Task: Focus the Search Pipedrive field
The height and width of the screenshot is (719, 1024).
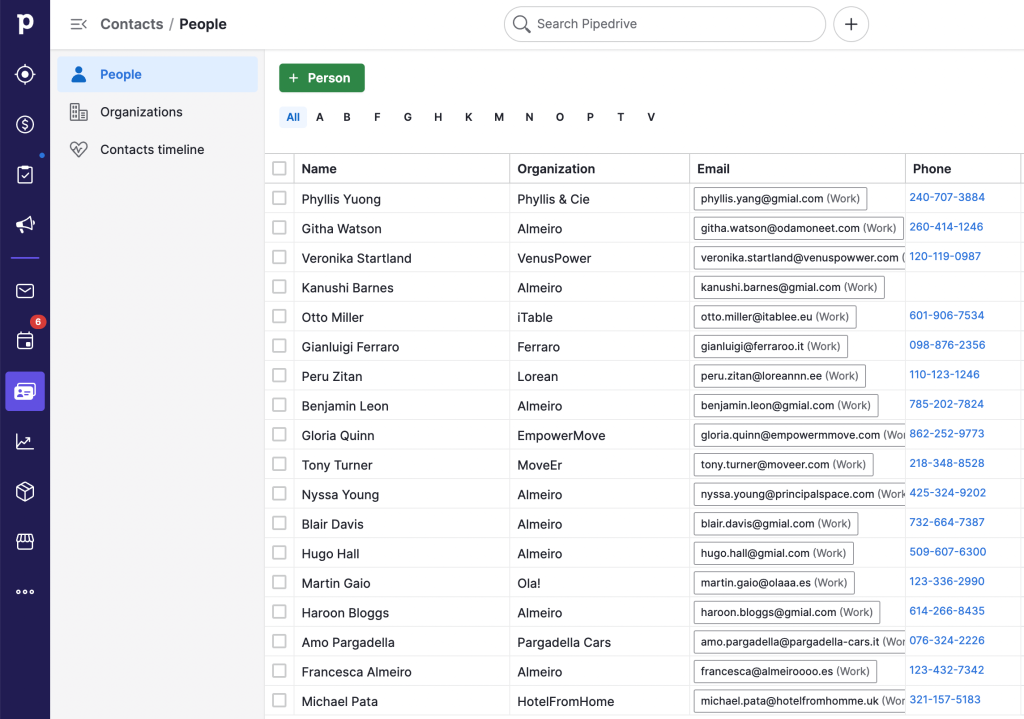Action: click(x=665, y=24)
